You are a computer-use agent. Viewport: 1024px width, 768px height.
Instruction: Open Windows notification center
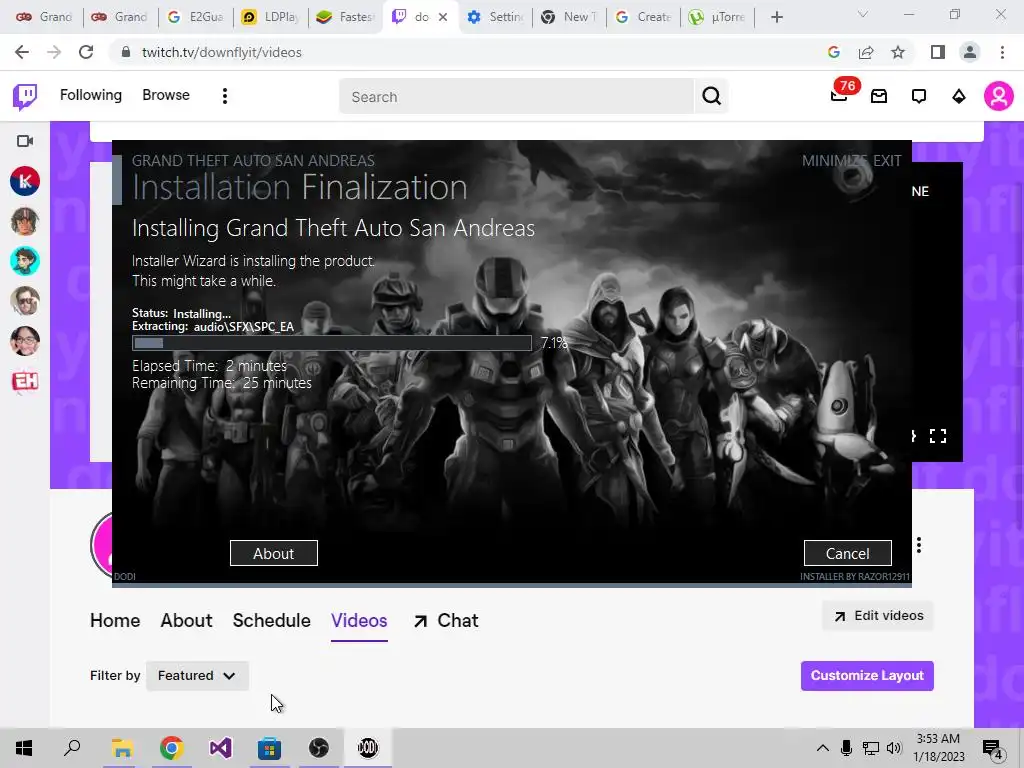pos(993,748)
